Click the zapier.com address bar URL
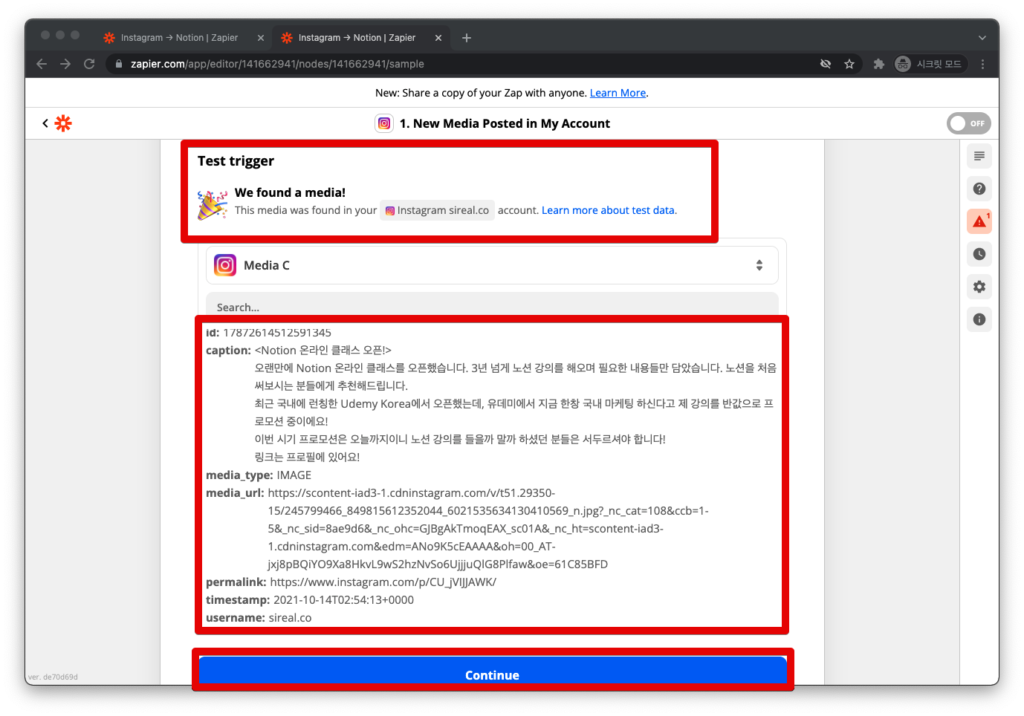1024x716 pixels. click(x=277, y=64)
